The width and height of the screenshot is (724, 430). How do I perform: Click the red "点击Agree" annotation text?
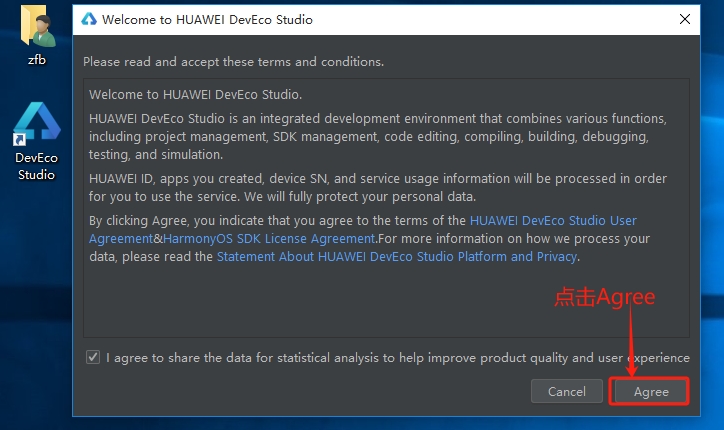604,297
